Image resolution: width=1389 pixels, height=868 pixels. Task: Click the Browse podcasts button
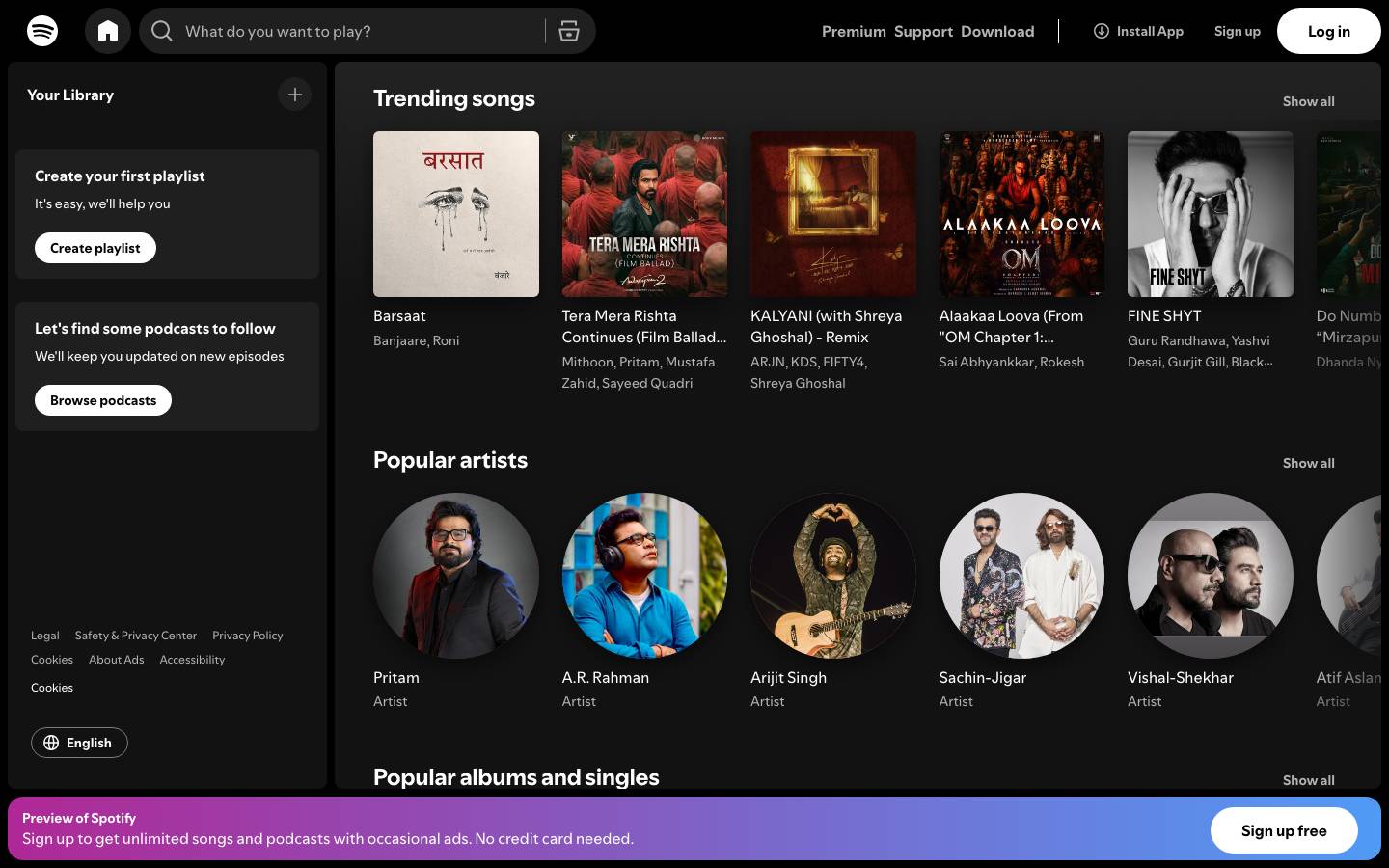pyautogui.click(x=103, y=400)
